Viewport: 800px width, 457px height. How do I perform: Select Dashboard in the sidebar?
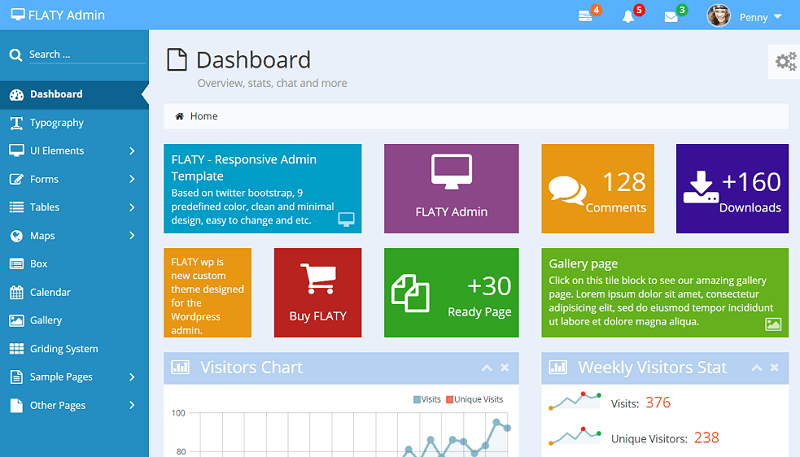click(x=74, y=94)
